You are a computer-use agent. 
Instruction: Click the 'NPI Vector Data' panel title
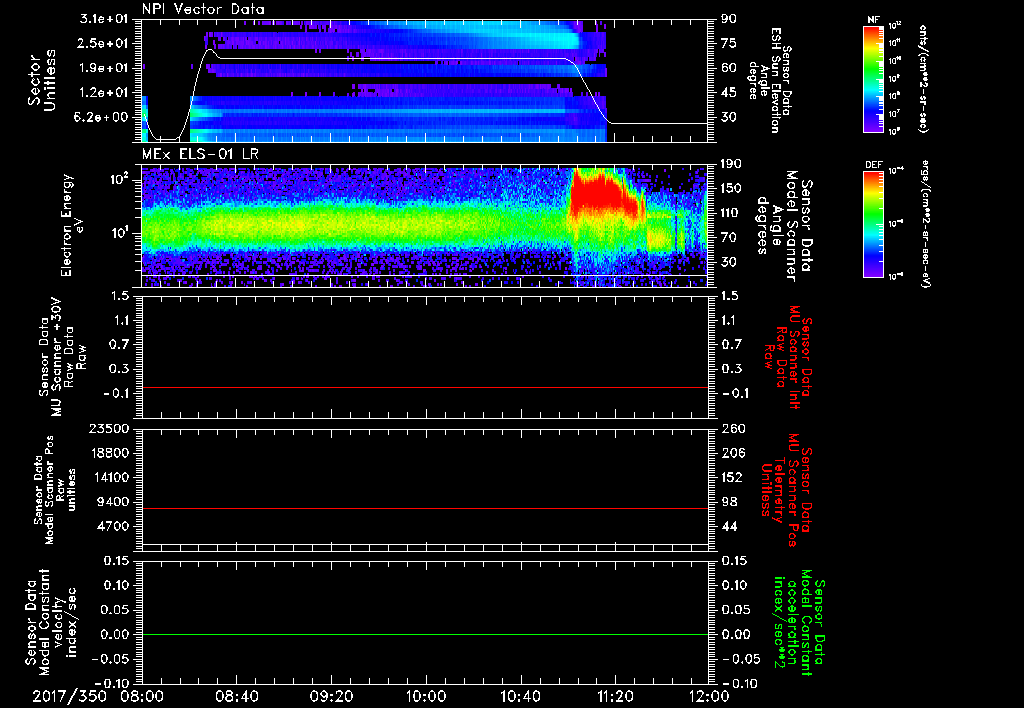(x=203, y=9)
